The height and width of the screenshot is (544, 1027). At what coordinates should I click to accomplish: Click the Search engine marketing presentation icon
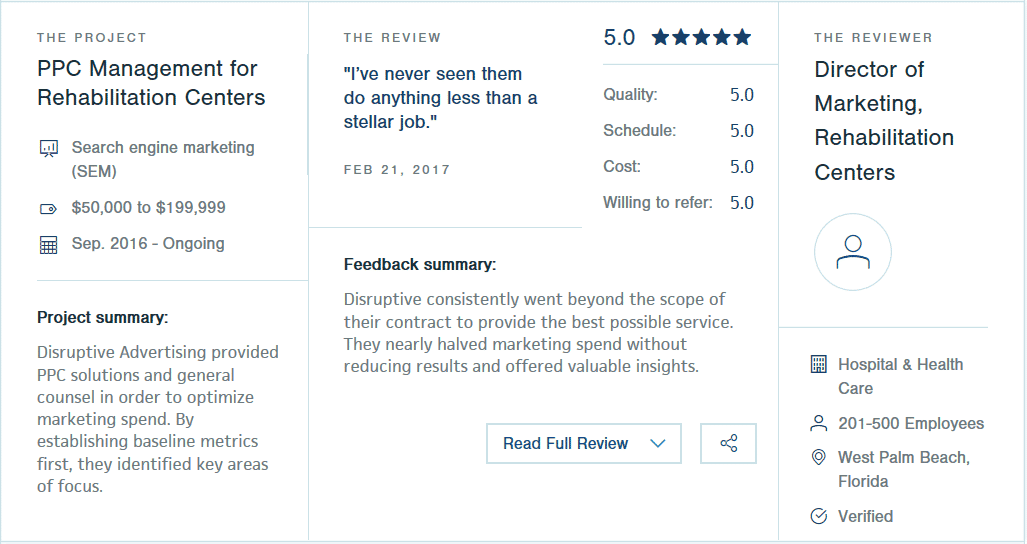tap(48, 149)
